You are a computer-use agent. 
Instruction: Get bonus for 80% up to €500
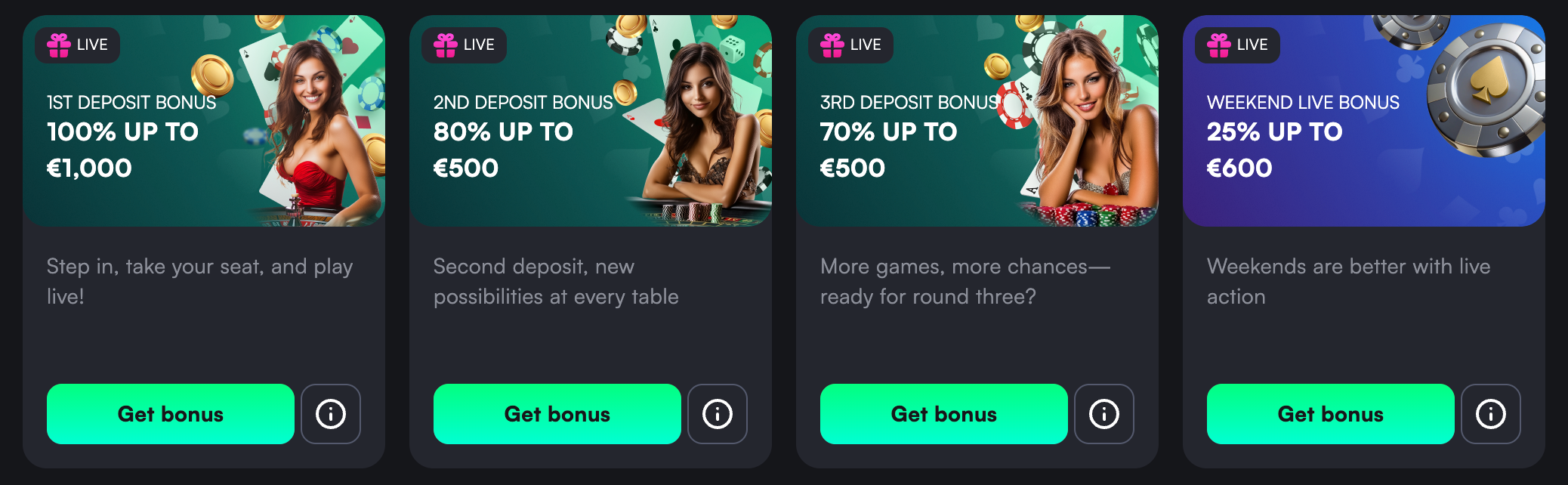557,414
